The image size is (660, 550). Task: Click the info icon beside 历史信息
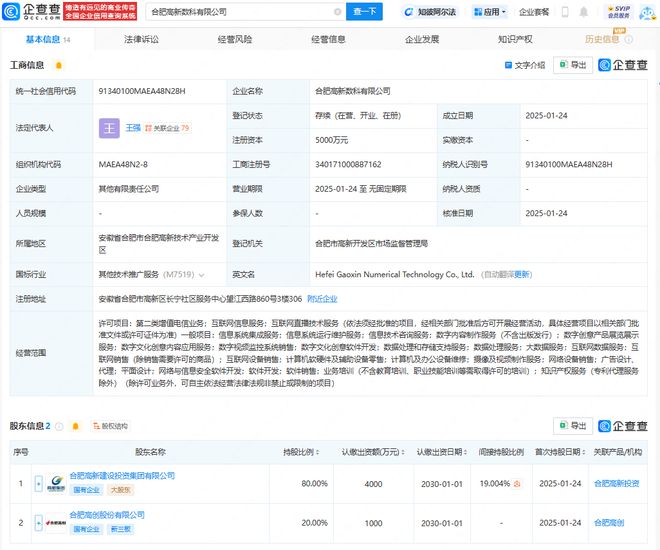click(628, 40)
